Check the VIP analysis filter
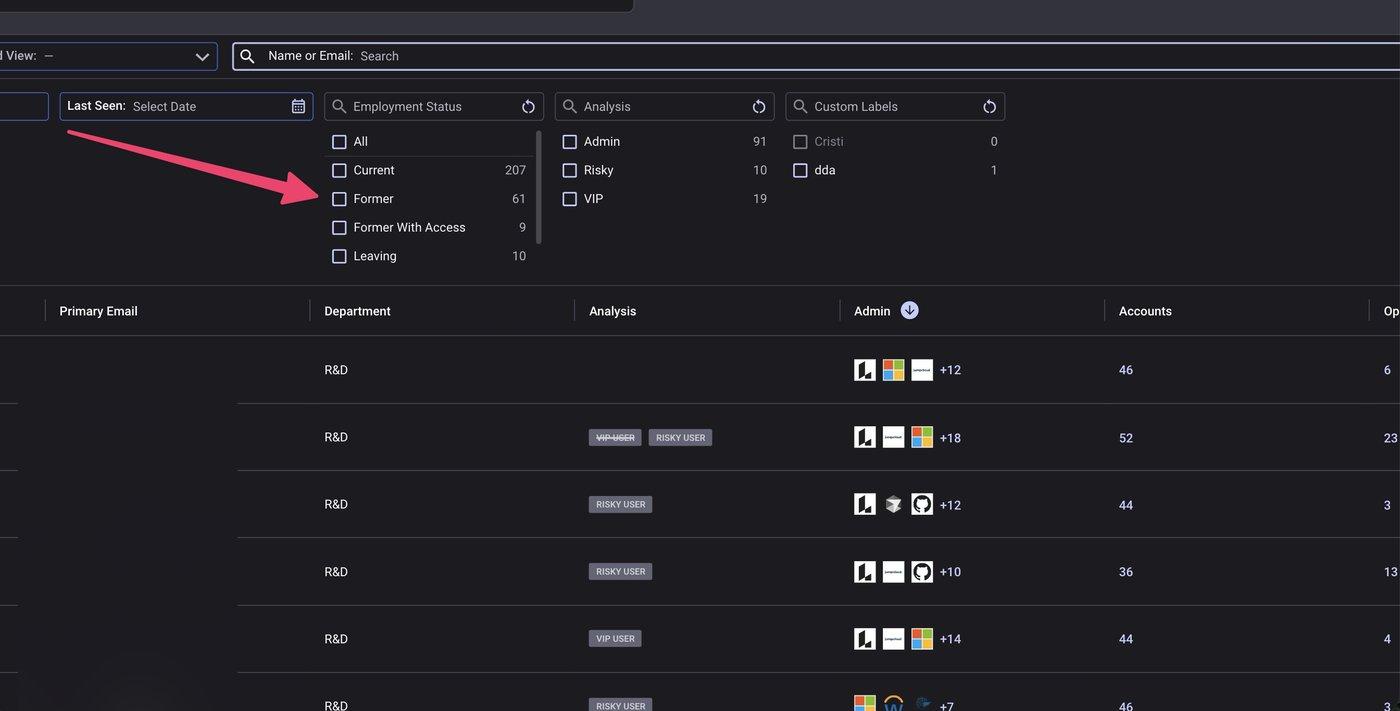 click(570, 199)
